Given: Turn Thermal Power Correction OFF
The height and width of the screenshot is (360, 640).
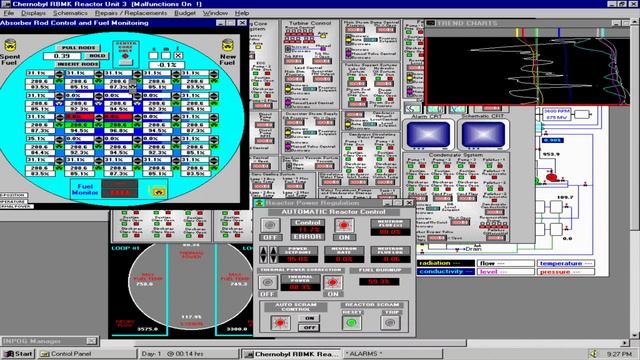Looking at the screenshot, I should [268, 282].
